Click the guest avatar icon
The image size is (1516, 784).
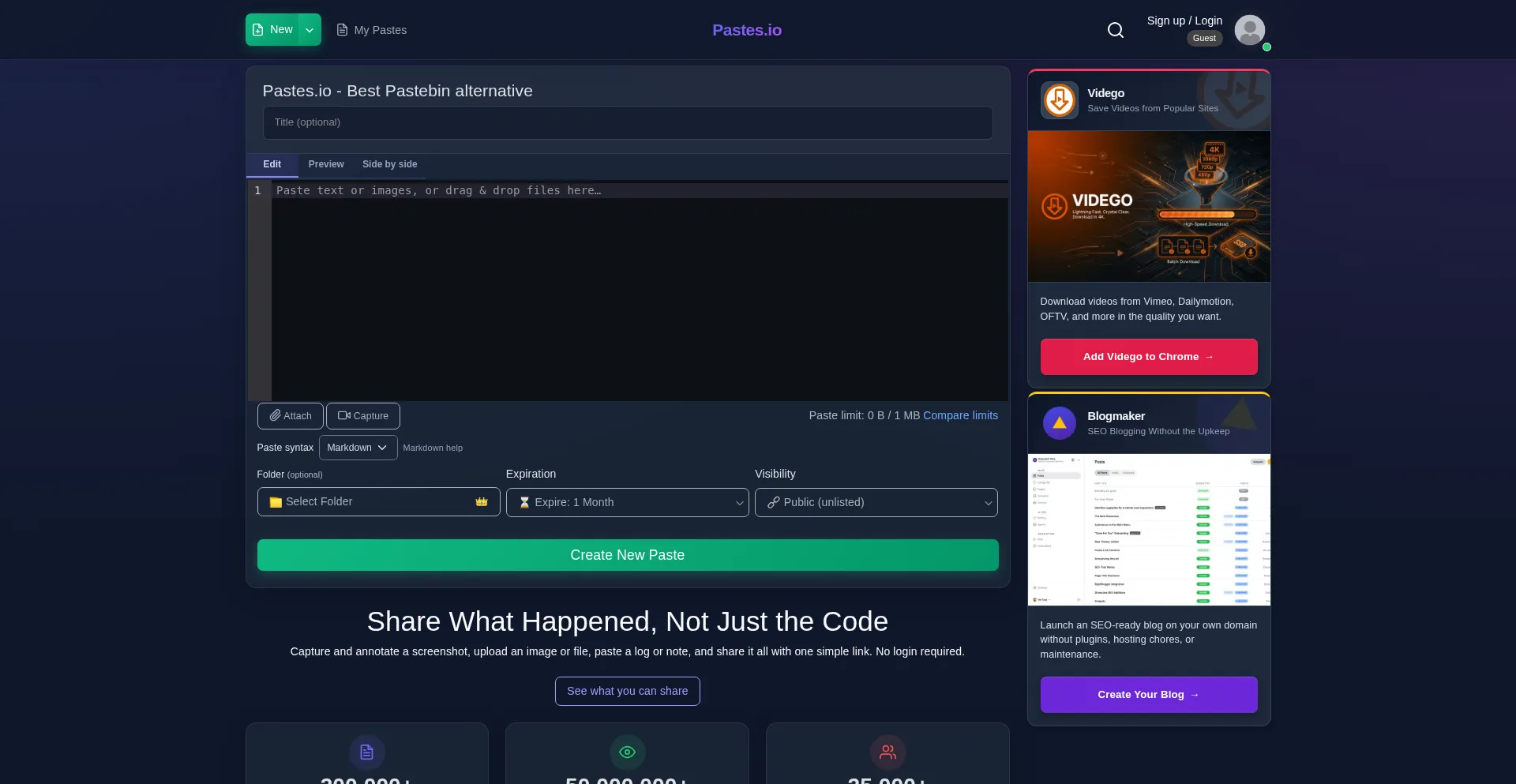pyautogui.click(x=1249, y=30)
